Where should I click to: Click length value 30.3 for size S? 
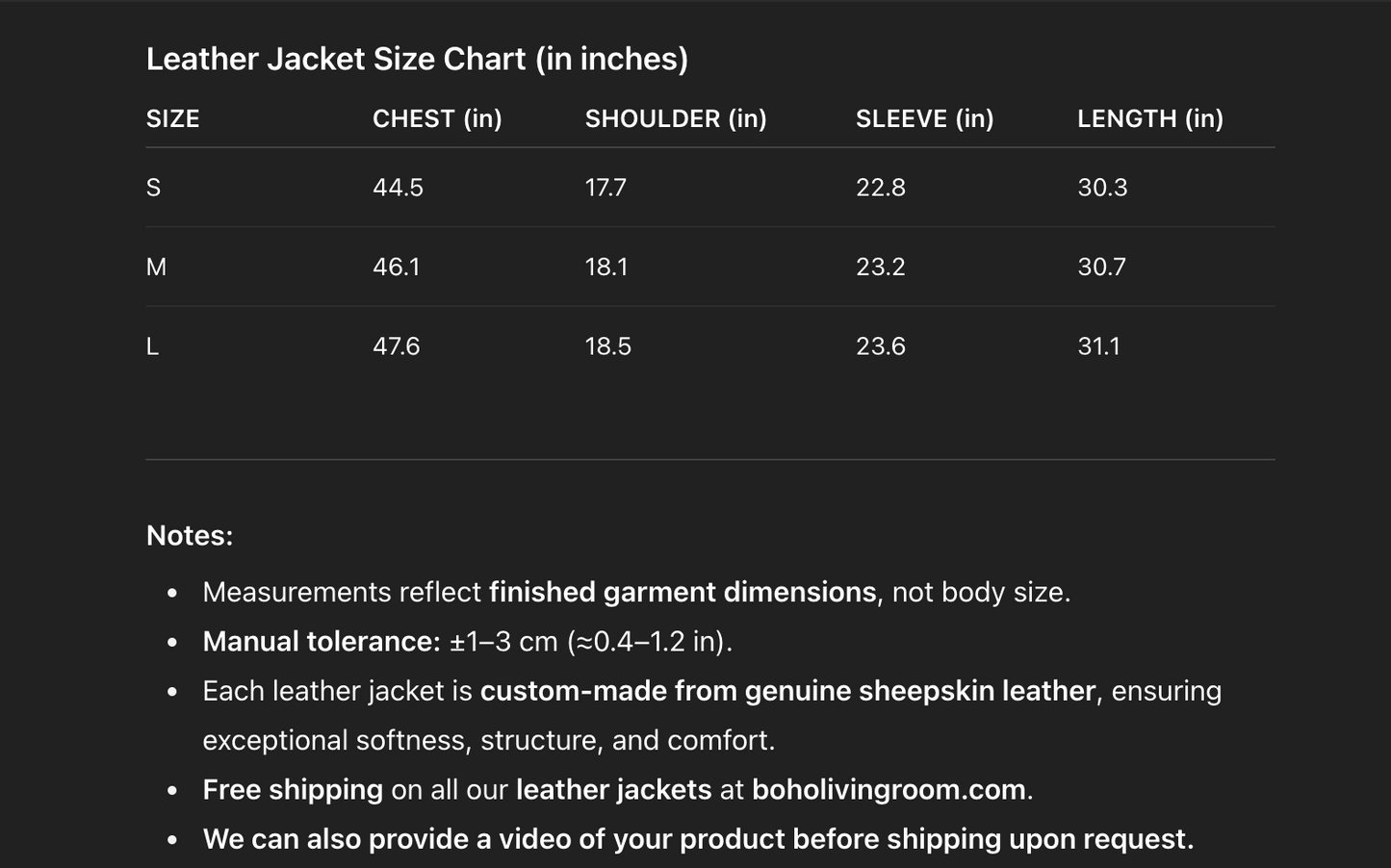[1102, 188]
